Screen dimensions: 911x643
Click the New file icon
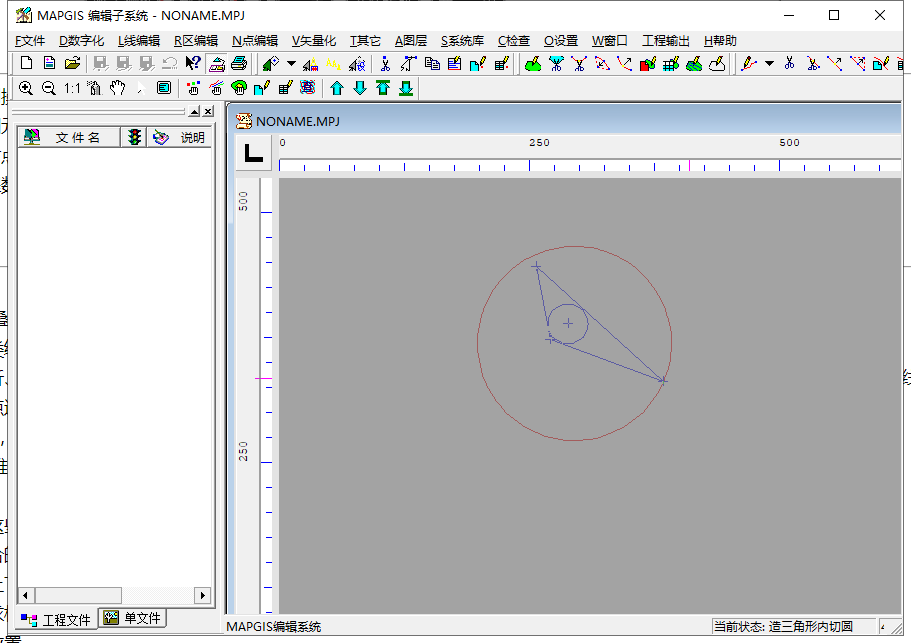[x=27, y=64]
